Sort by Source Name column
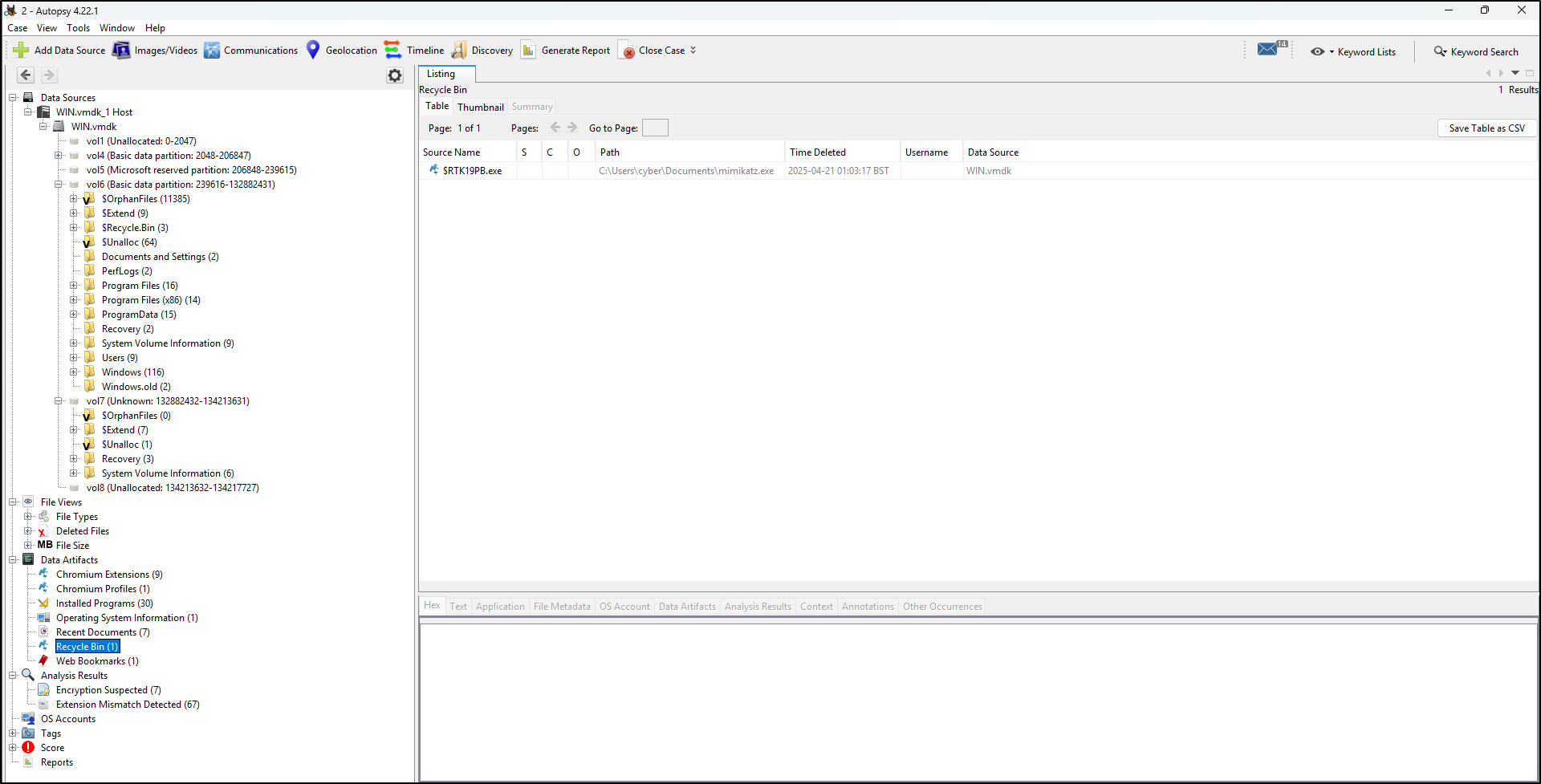 pyautogui.click(x=468, y=152)
